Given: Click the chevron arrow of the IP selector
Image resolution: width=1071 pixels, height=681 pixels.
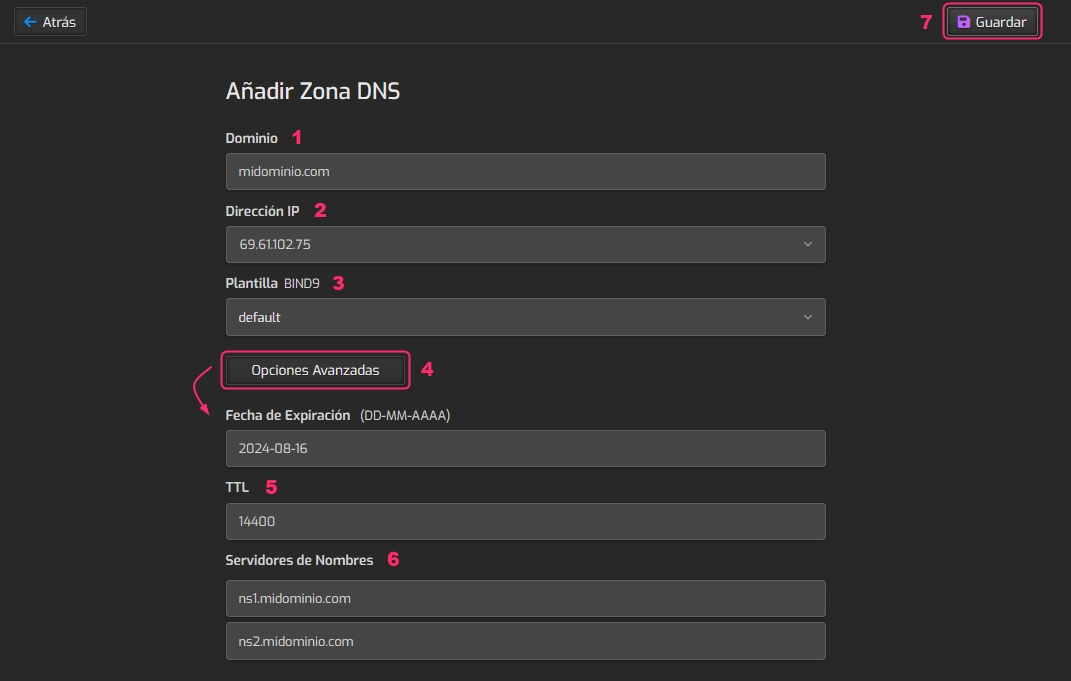Looking at the screenshot, I should coord(808,244).
